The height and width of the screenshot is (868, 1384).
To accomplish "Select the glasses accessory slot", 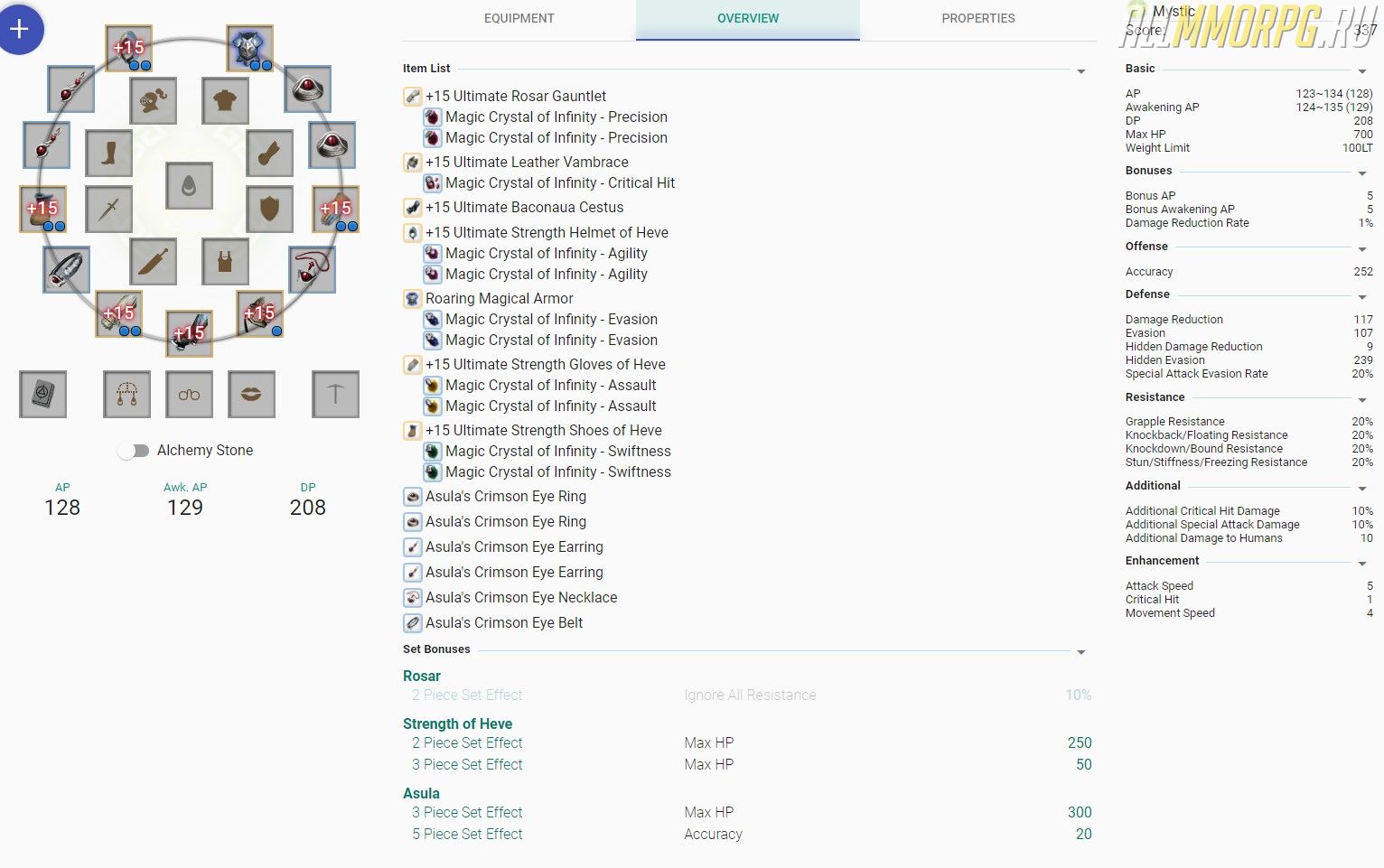I will [x=190, y=395].
